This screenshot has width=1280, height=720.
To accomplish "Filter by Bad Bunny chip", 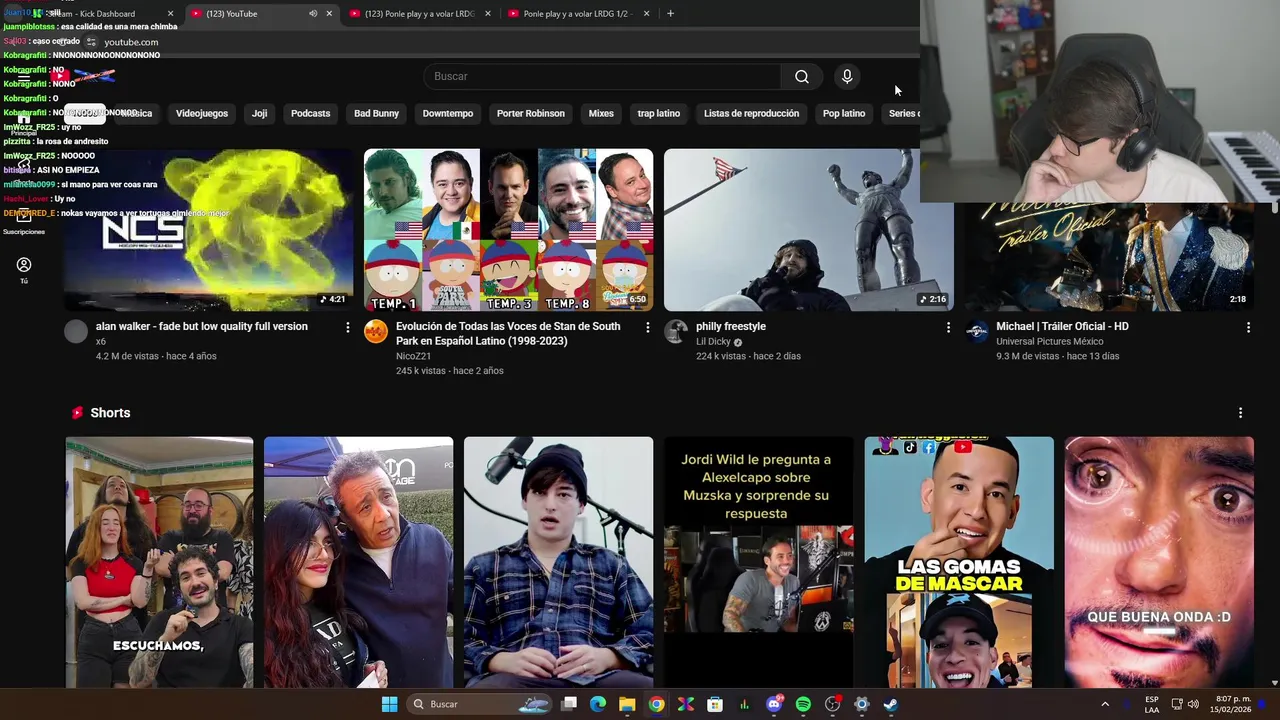I will (x=376, y=113).
